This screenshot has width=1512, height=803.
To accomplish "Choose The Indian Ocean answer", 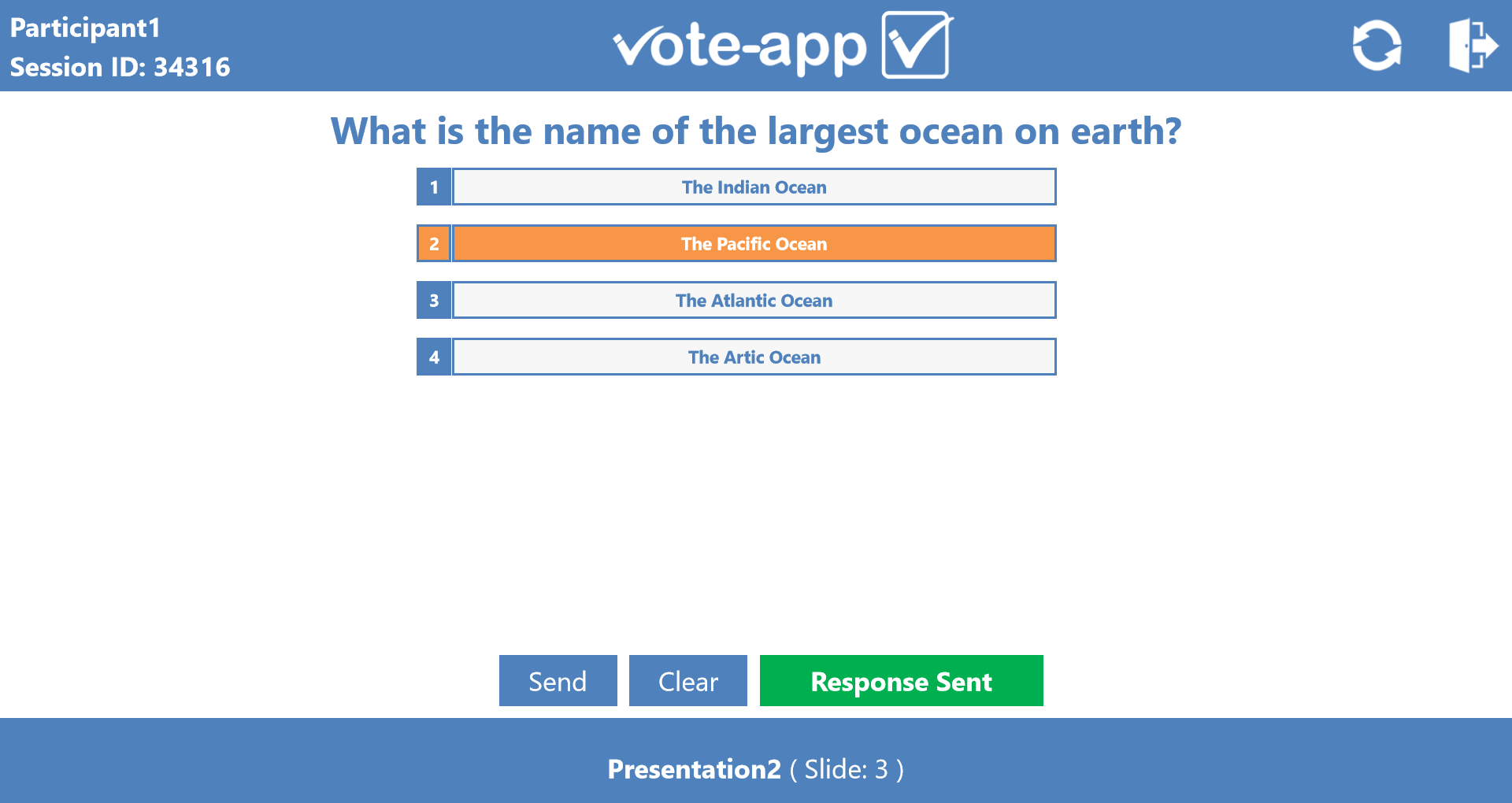I will click(x=754, y=187).
